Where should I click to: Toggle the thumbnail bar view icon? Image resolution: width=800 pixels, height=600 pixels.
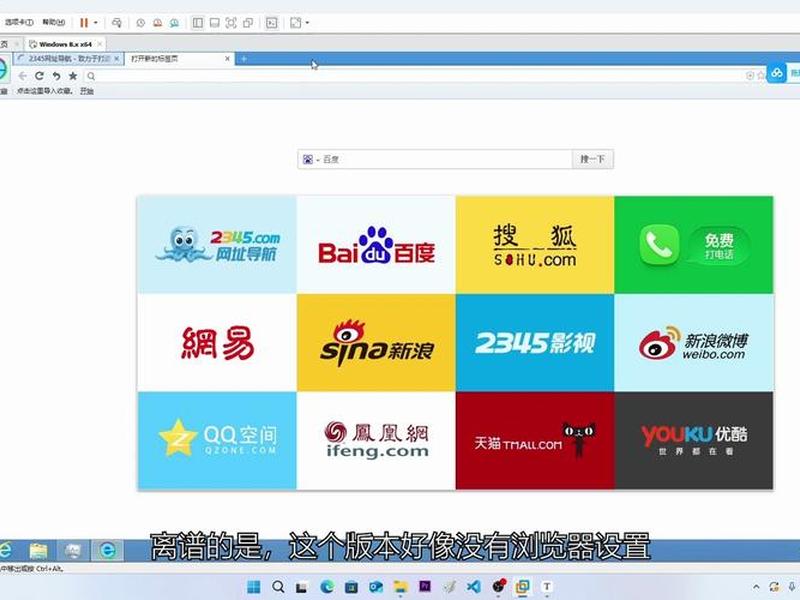pyautogui.click(x=215, y=22)
